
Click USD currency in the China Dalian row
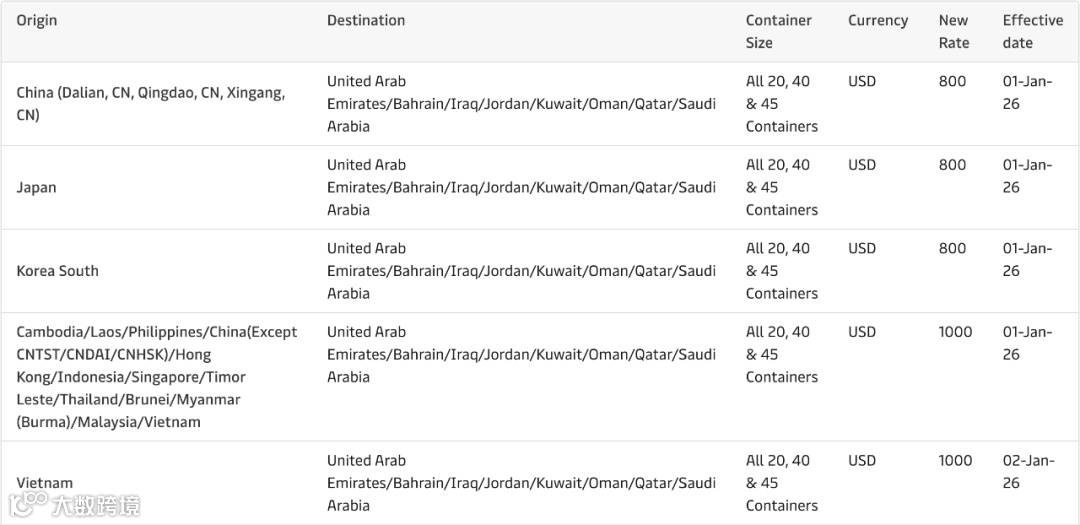click(861, 81)
